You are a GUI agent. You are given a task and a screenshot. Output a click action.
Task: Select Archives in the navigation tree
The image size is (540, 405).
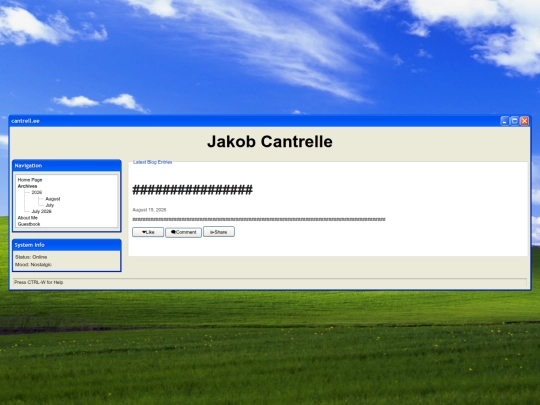point(27,186)
